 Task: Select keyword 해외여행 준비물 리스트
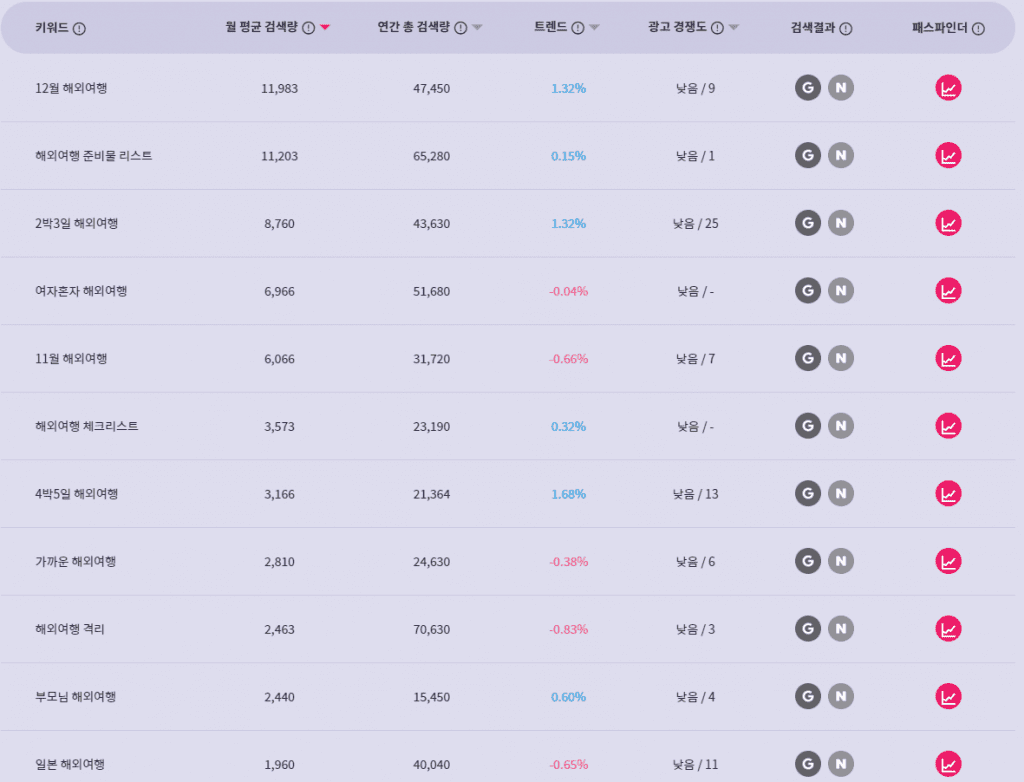[x=93, y=155]
